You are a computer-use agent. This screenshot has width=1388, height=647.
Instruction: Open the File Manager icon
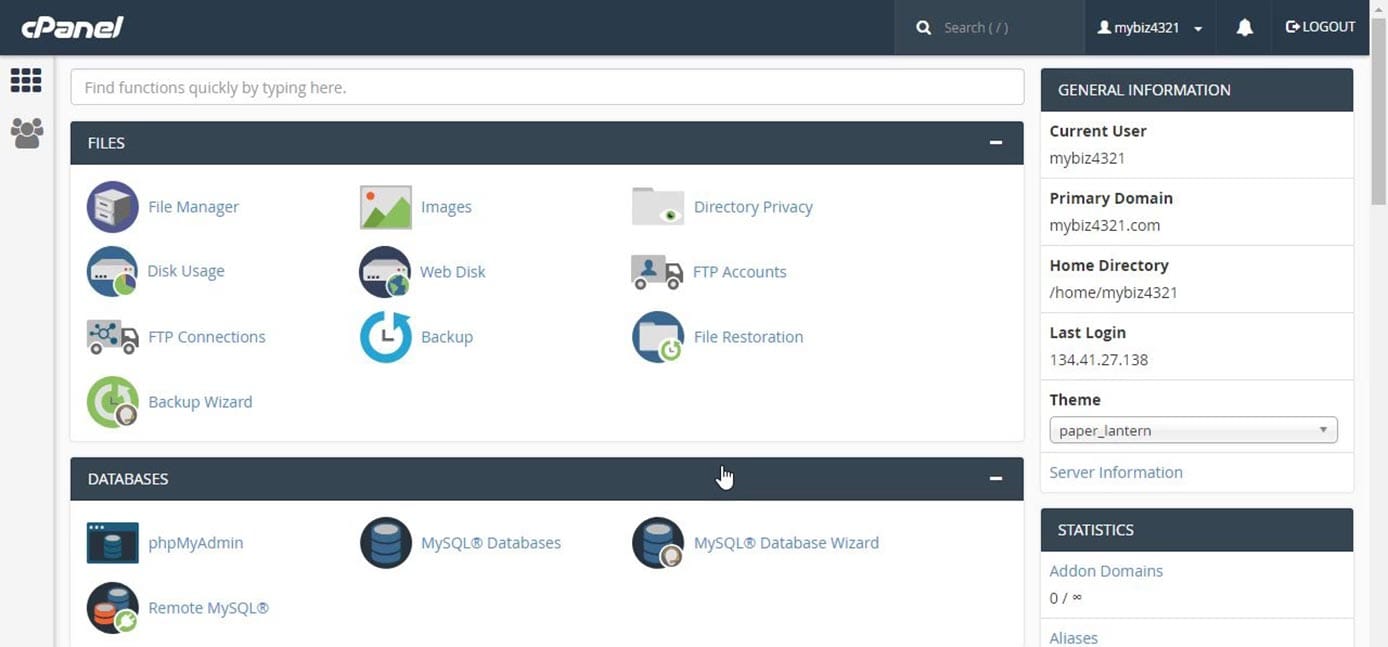(112, 207)
